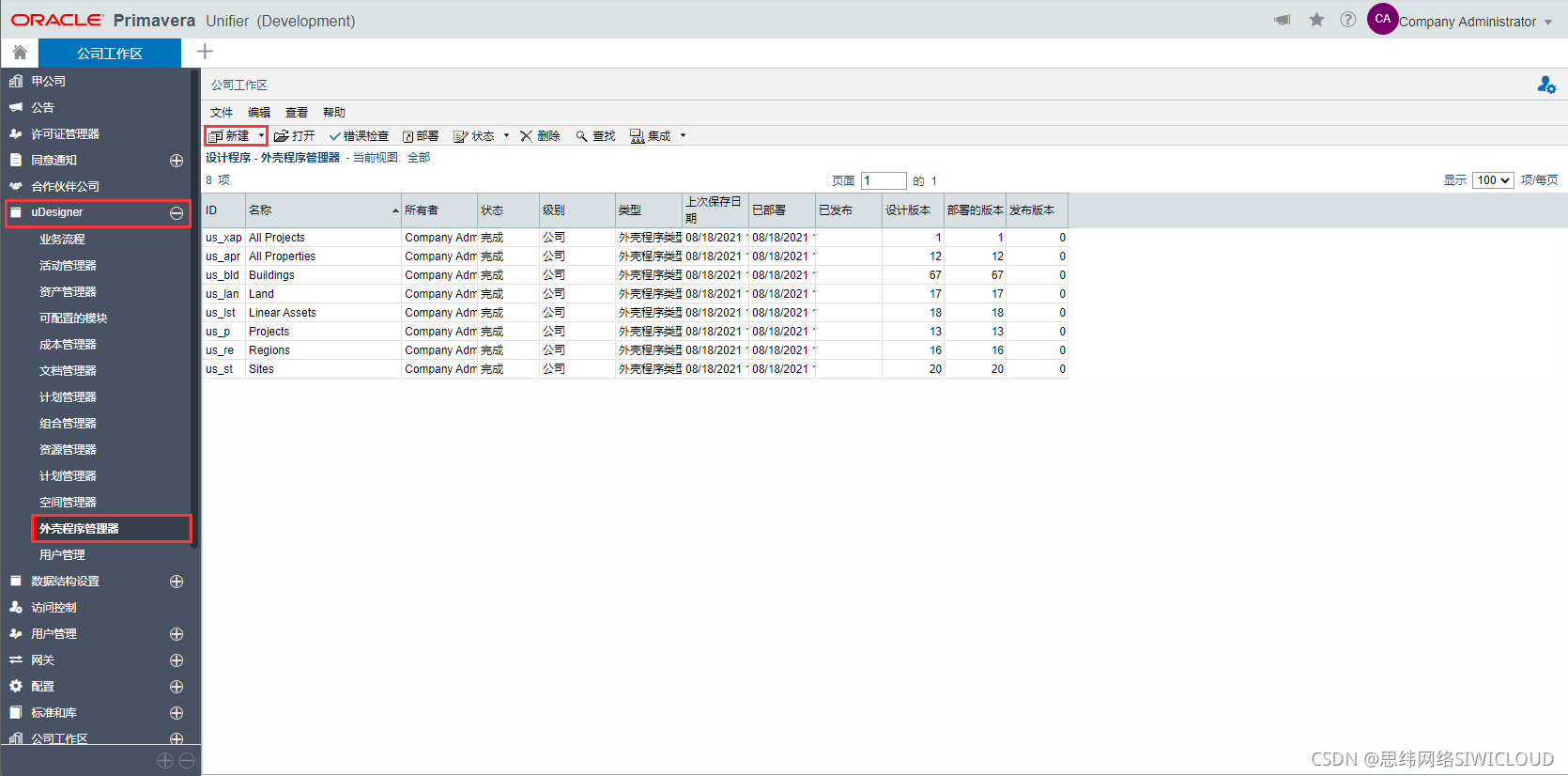Image resolution: width=1568 pixels, height=776 pixels.
Task: Open the 集成 dropdown arrow
Action: coord(683,136)
